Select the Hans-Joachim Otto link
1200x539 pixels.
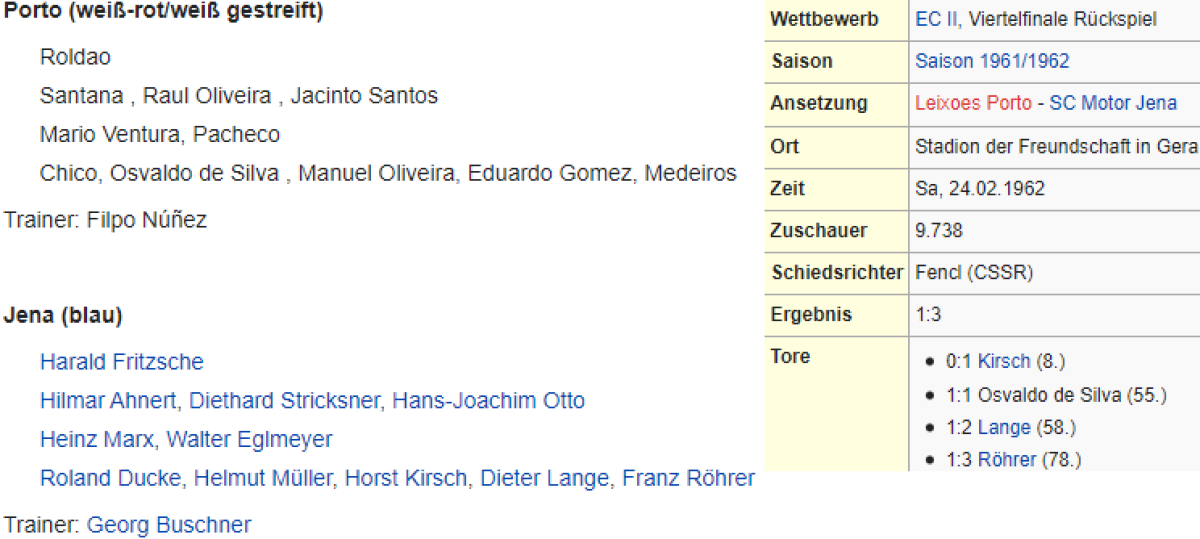tap(488, 400)
